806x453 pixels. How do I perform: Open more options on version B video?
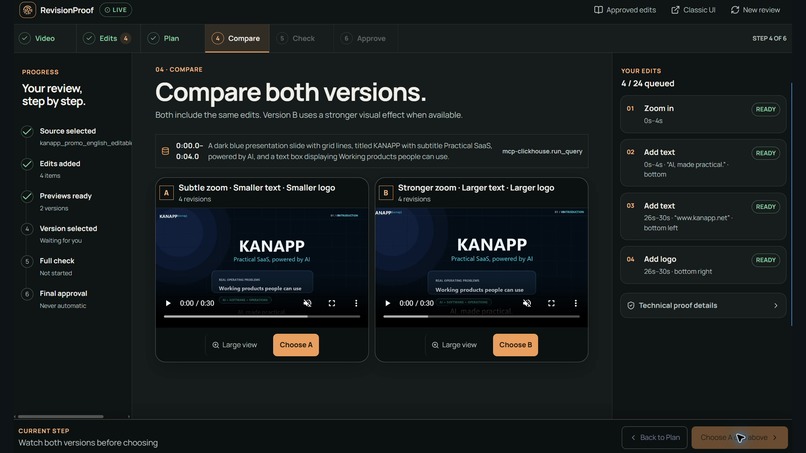pos(576,303)
